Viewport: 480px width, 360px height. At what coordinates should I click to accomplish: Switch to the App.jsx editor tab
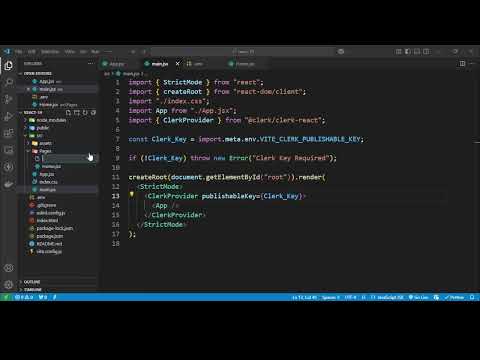click(x=117, y=64)
